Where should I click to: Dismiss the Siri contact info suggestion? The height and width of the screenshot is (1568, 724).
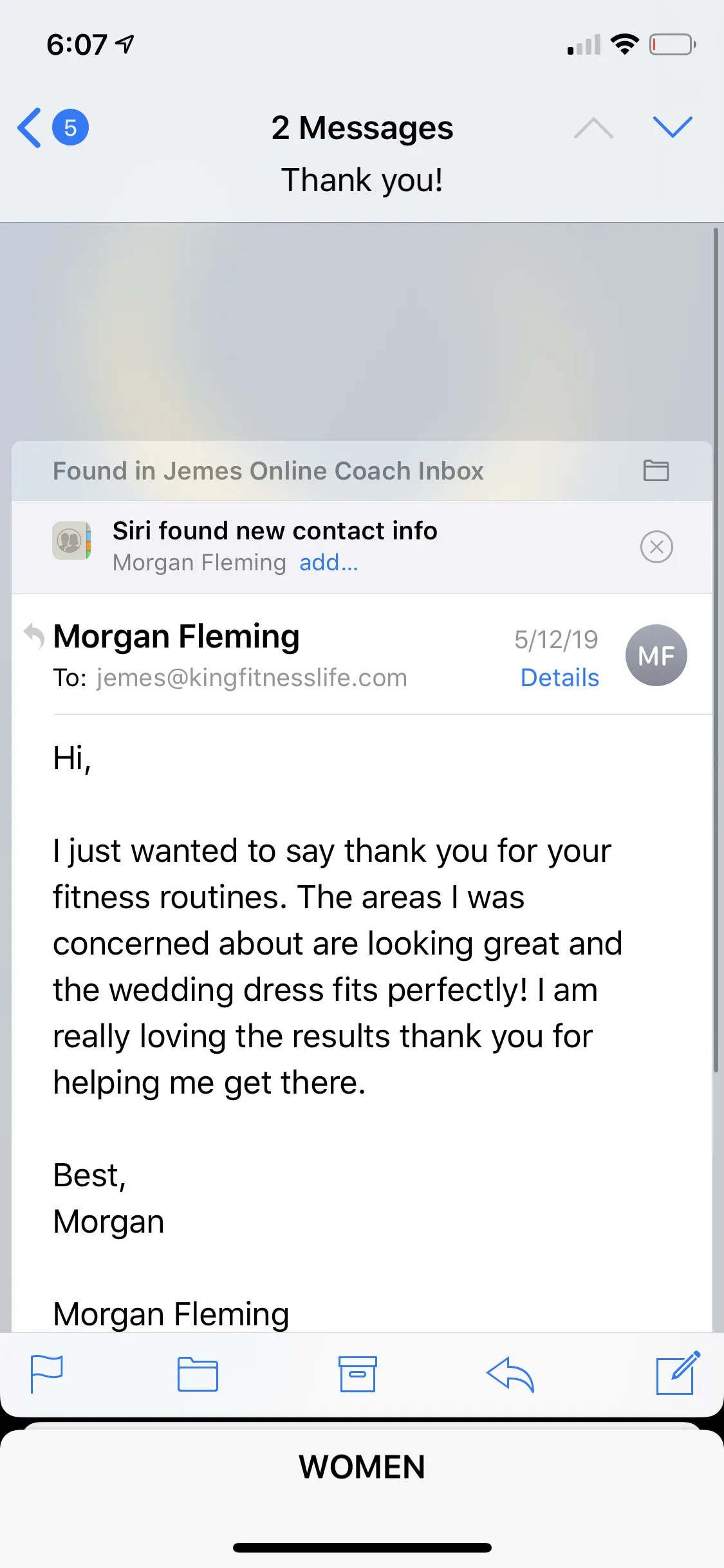pos(656,547)
